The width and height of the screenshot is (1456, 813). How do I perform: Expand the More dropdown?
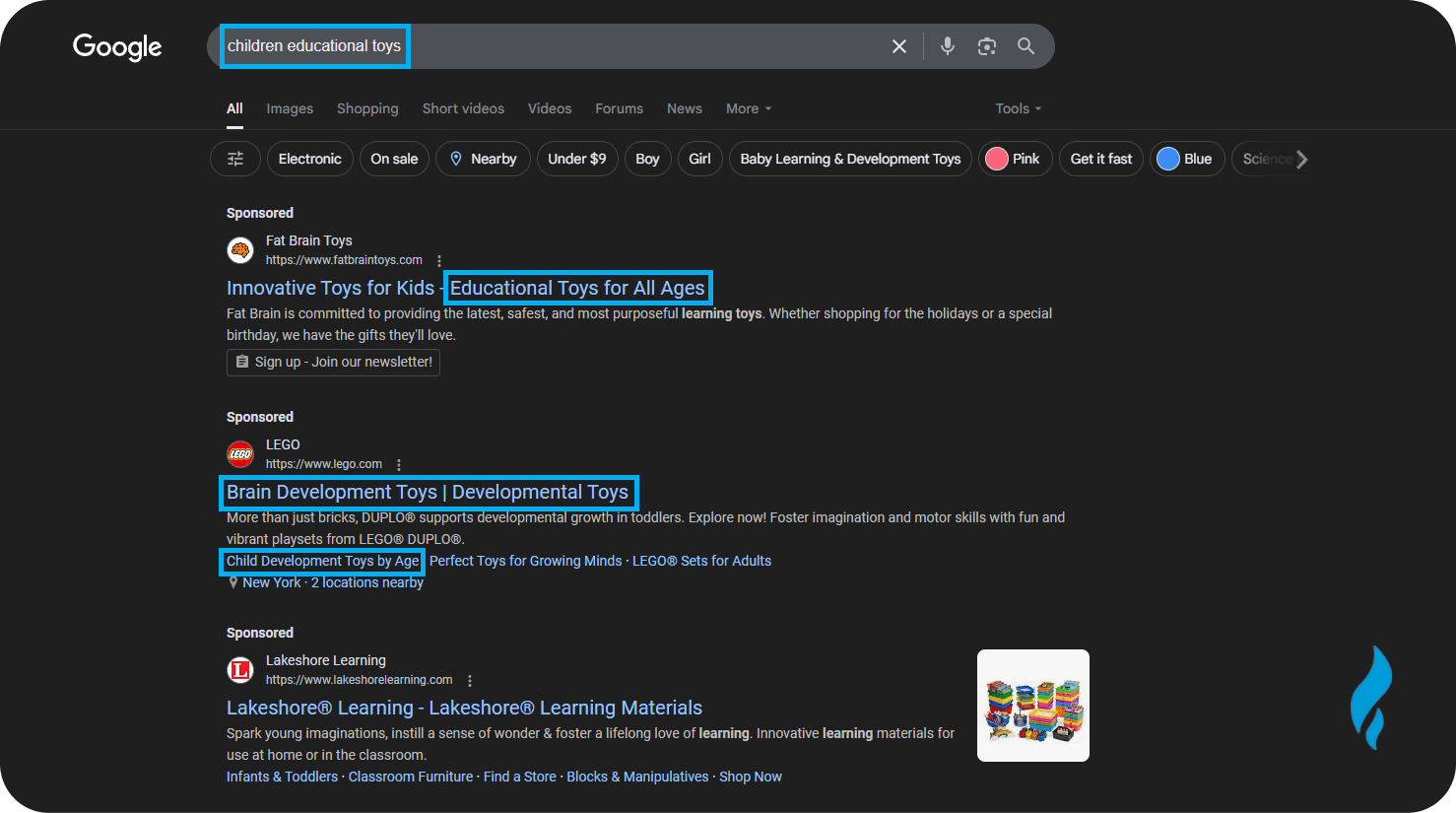pyautogui.click(x=749, y=108)
